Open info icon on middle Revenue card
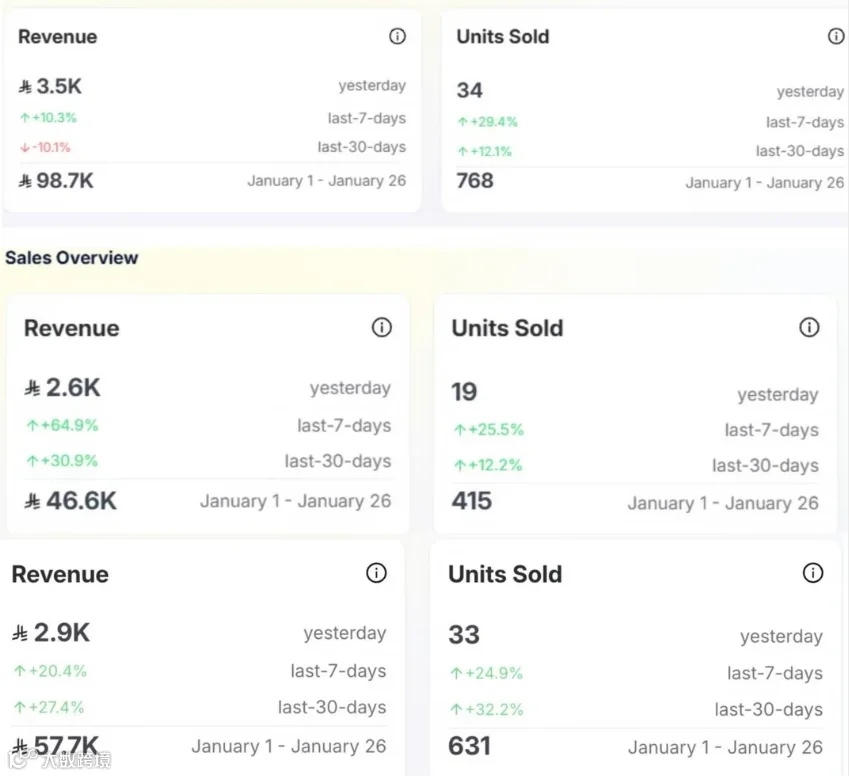This screenshot has height=776, width=849. pos(382,327)
